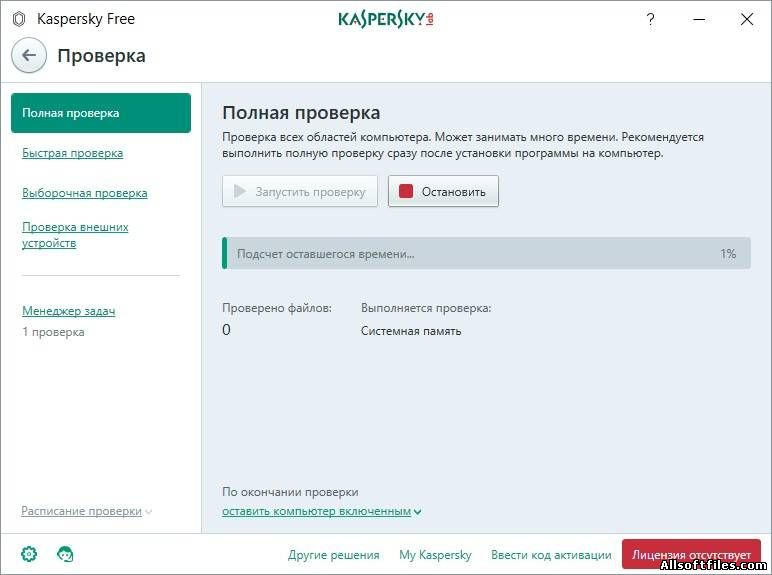The image size is (772, 575).
Task: Open settings via the gear icon
Action: 29,554
